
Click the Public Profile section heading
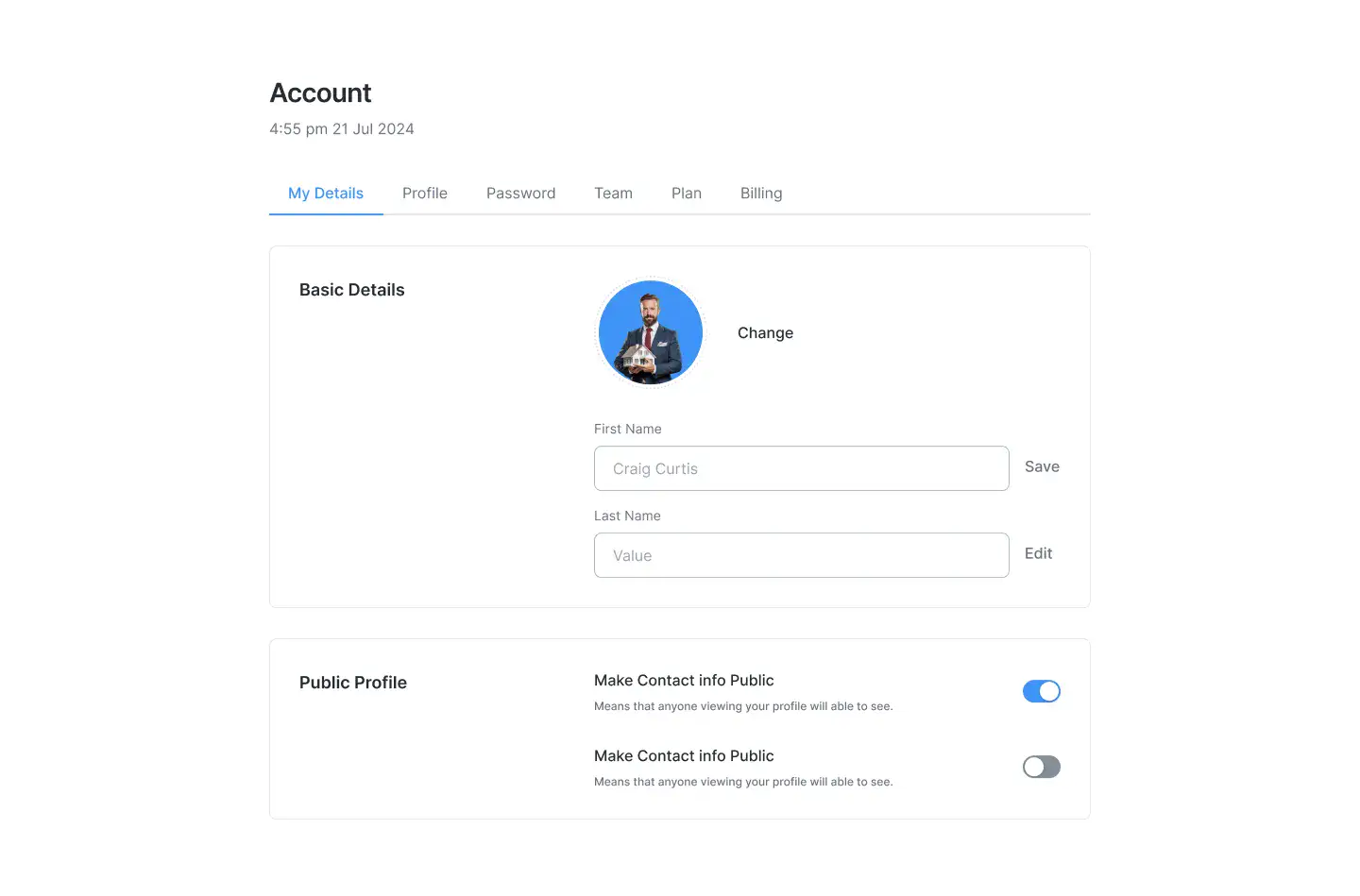[353, 683]
